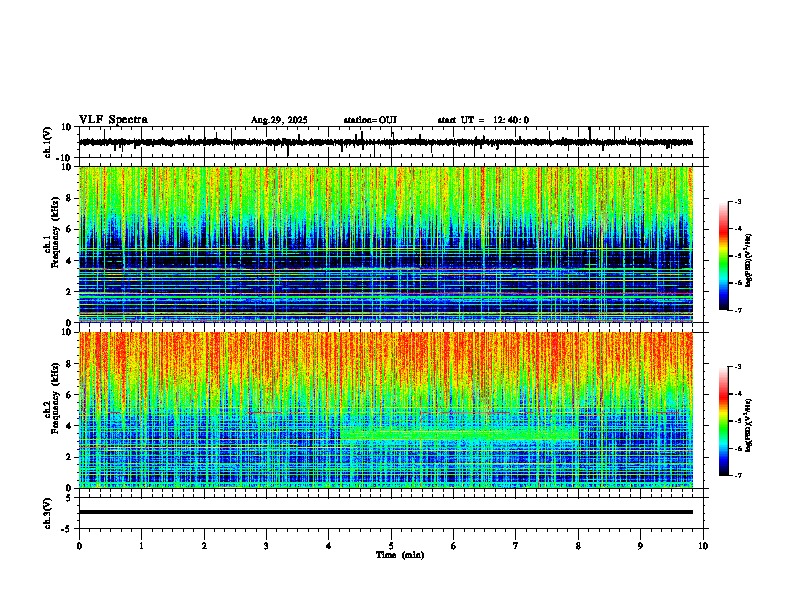Click the "ch.3(V)" vertical axis label
This screenshot has width=792, height=612.
[48, 513]
